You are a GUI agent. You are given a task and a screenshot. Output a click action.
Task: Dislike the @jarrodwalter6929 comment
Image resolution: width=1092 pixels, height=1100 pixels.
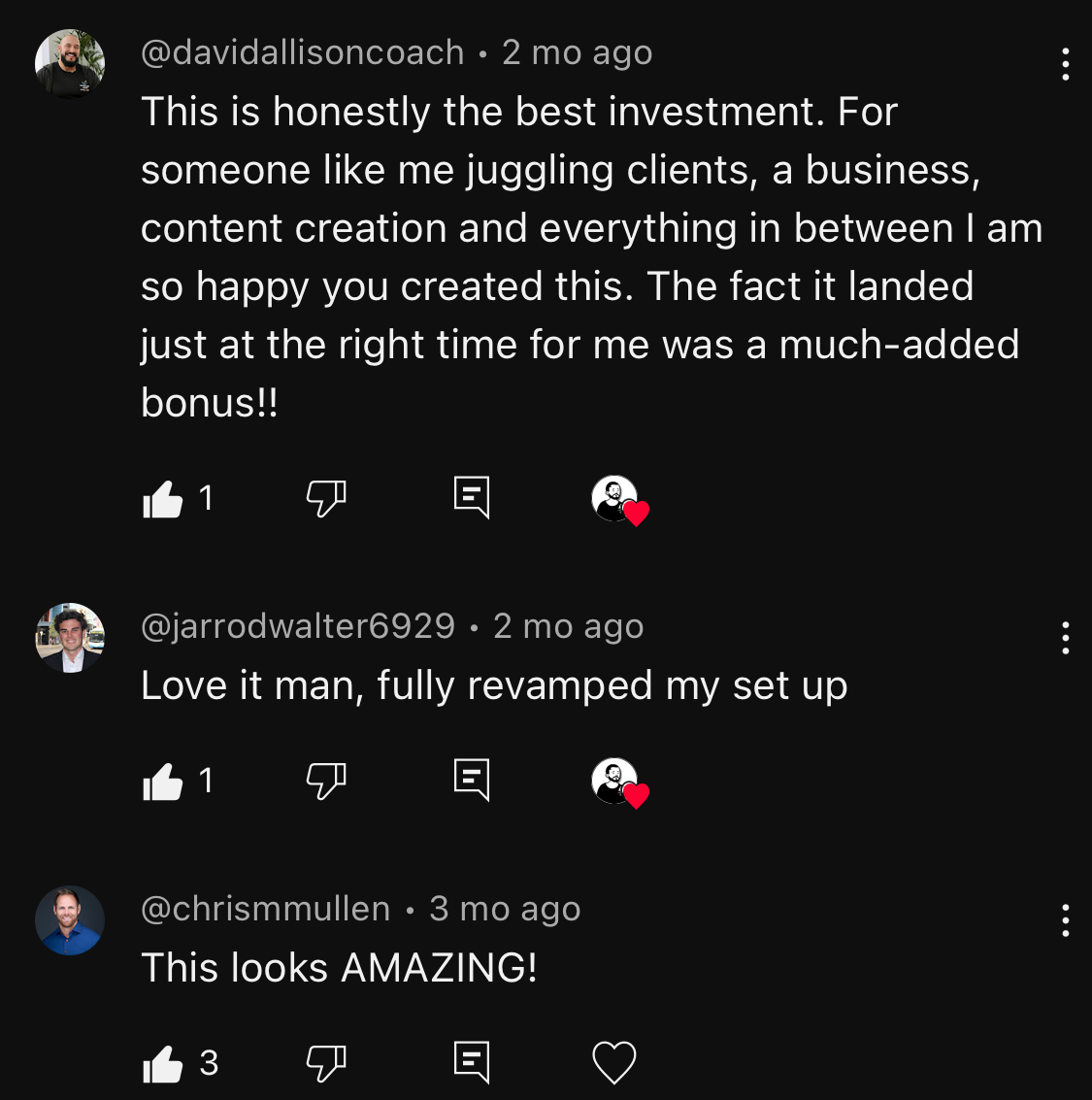326,782
